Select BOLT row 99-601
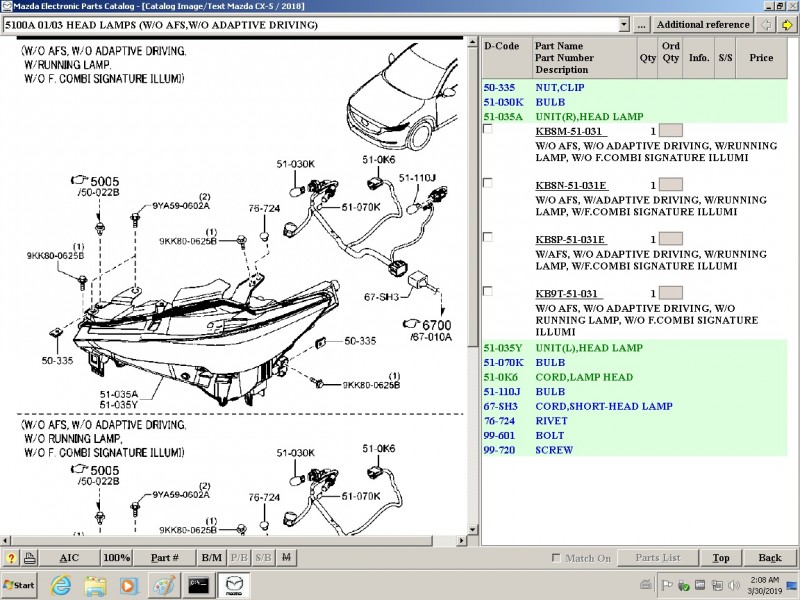The image size is (800, 600). coord(635,435)
